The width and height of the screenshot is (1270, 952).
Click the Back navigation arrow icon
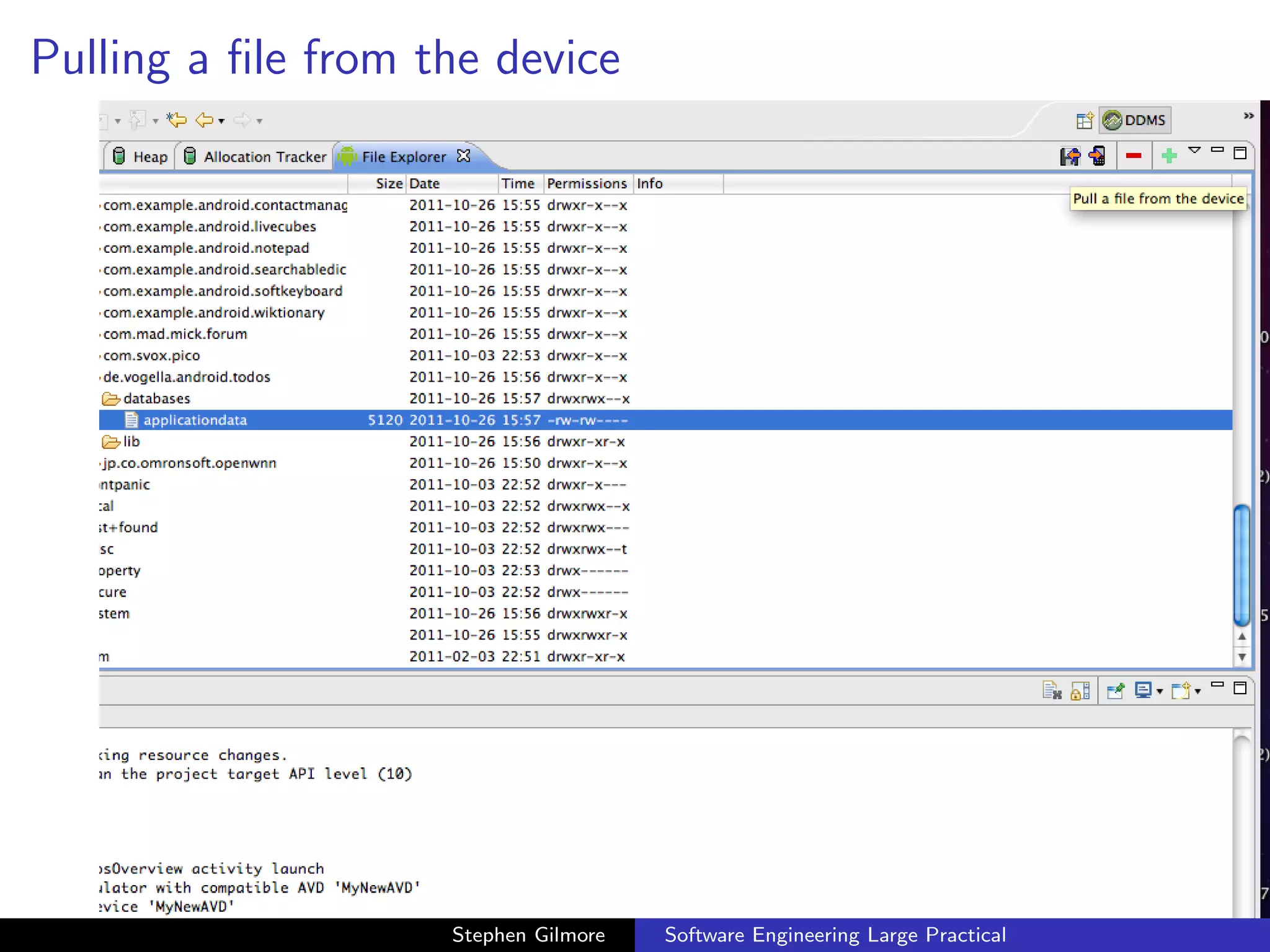204,120
